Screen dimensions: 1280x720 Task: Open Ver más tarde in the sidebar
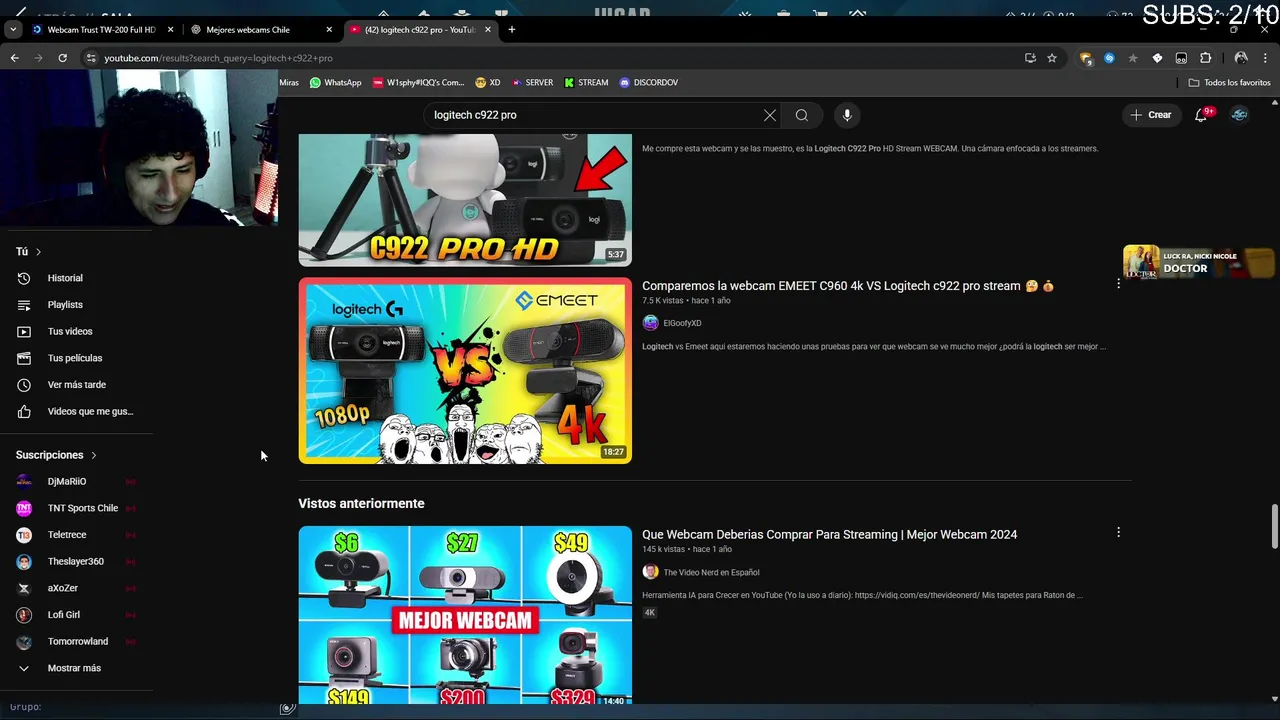[x=76, y=385]
